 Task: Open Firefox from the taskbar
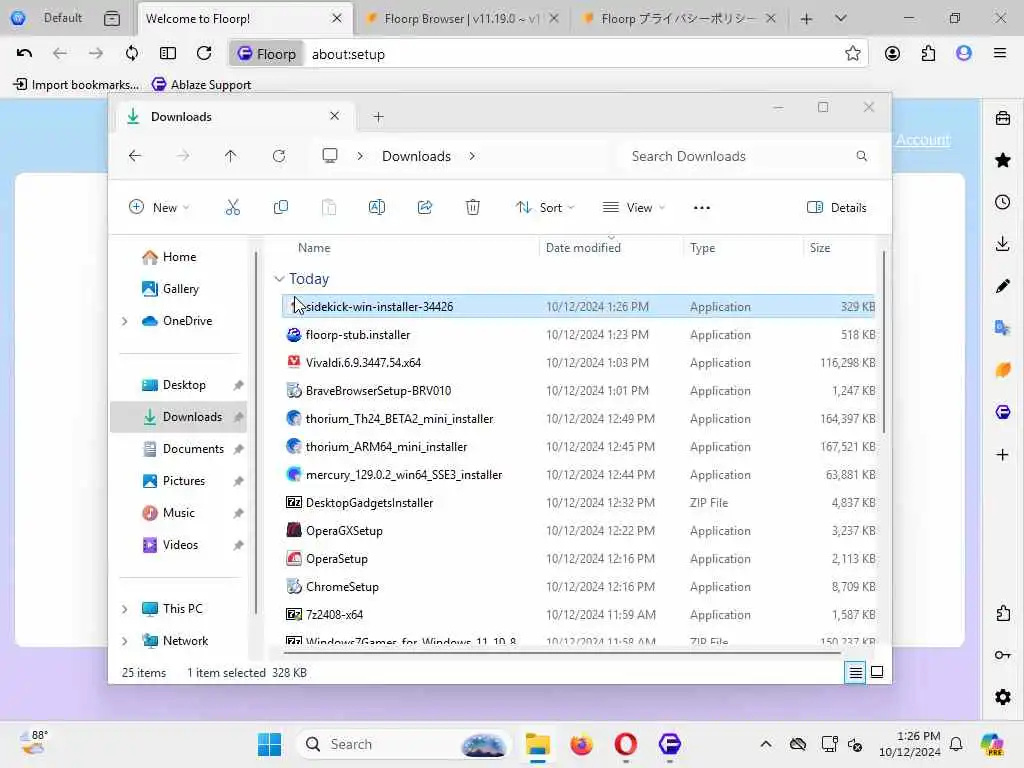581,744
